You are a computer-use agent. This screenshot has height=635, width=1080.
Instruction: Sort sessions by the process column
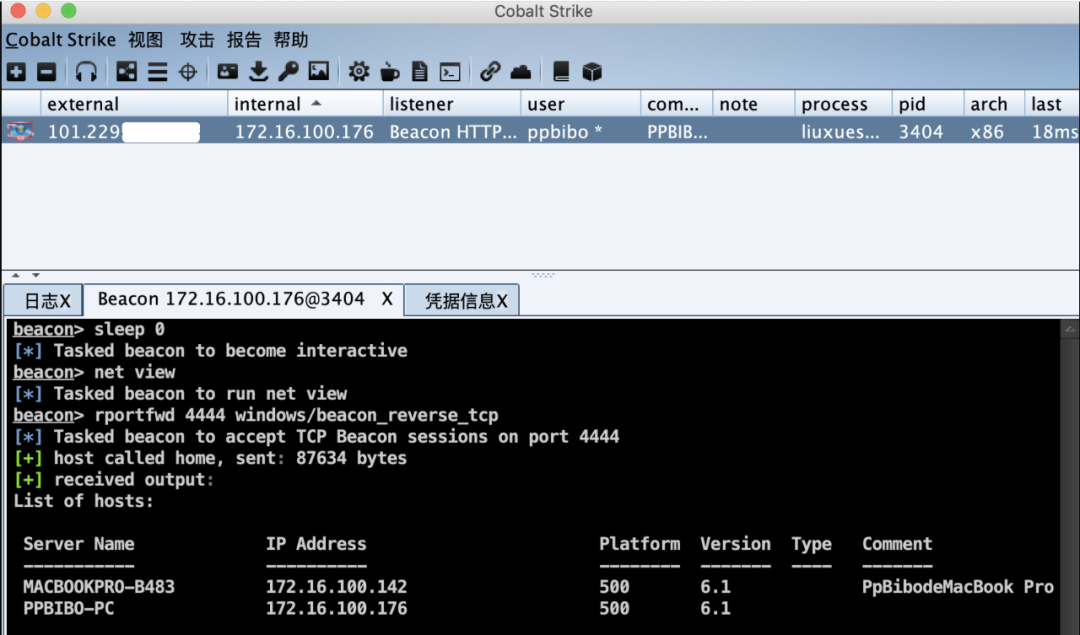tap(843, 103)
